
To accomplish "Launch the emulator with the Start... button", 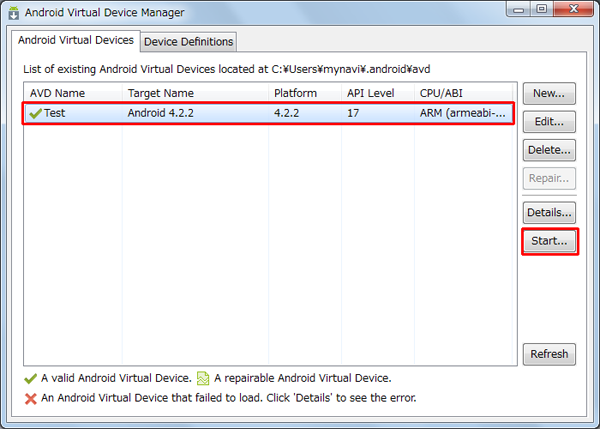I will point(549,241).
